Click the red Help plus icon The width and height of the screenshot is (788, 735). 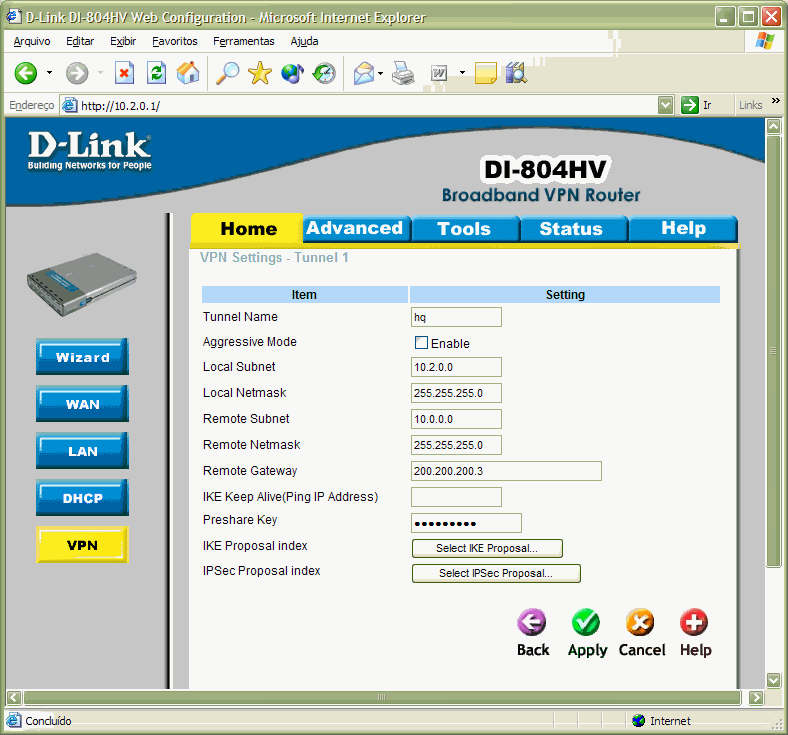coord(694,623)
